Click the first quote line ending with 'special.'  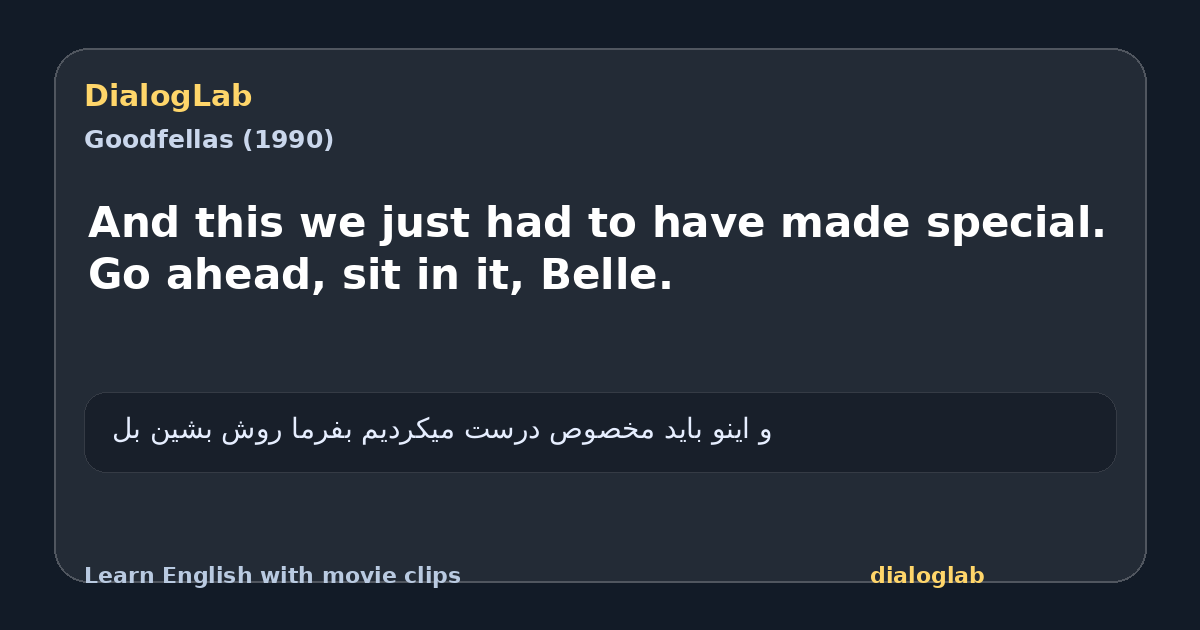tap(597, 222)
